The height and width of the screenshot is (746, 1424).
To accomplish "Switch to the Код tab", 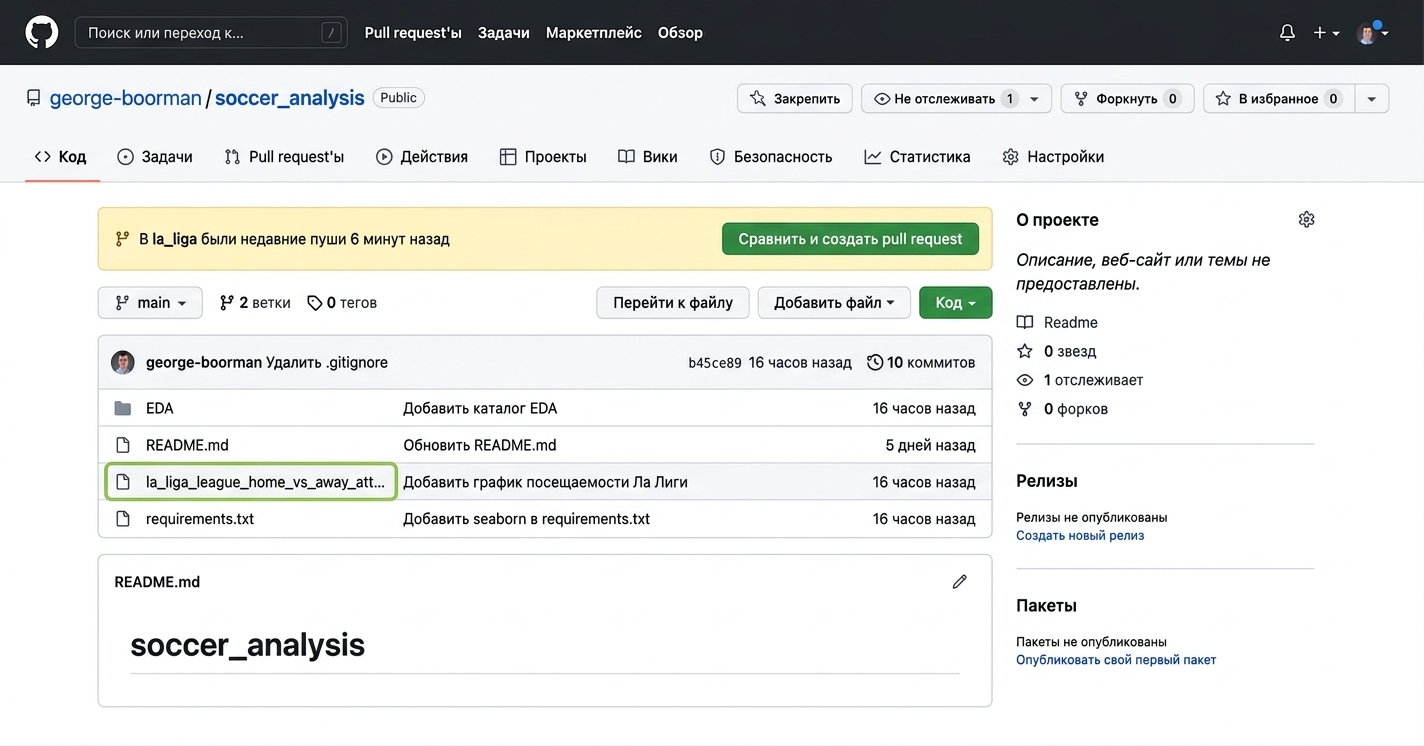I will point(61,157).
